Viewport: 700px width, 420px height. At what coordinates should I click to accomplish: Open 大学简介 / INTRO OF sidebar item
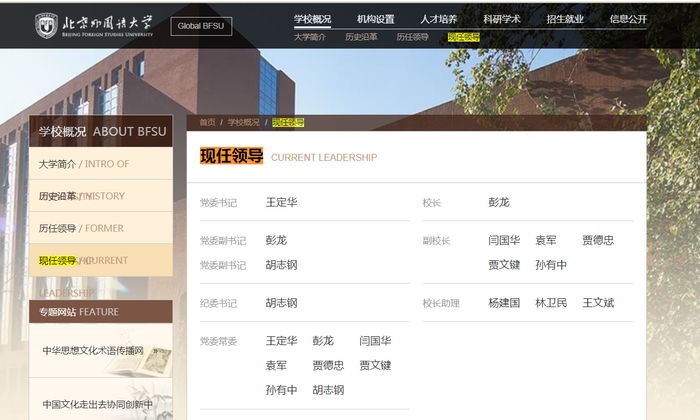point(101,164)
